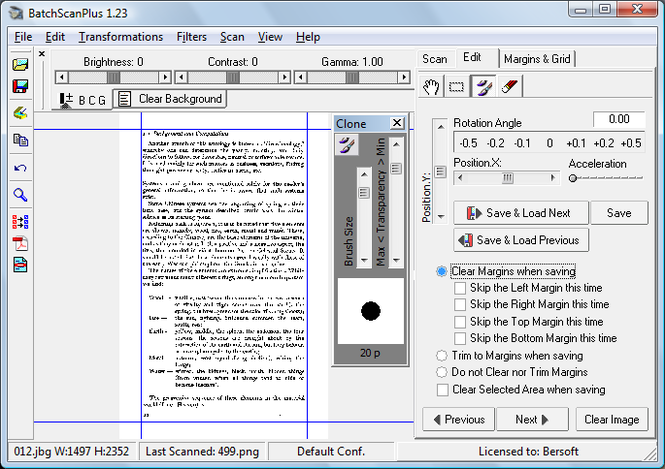This screenshot has width=665, height=469.
Task: Open the Clear Background tab
Action: [x=170, y=99]
